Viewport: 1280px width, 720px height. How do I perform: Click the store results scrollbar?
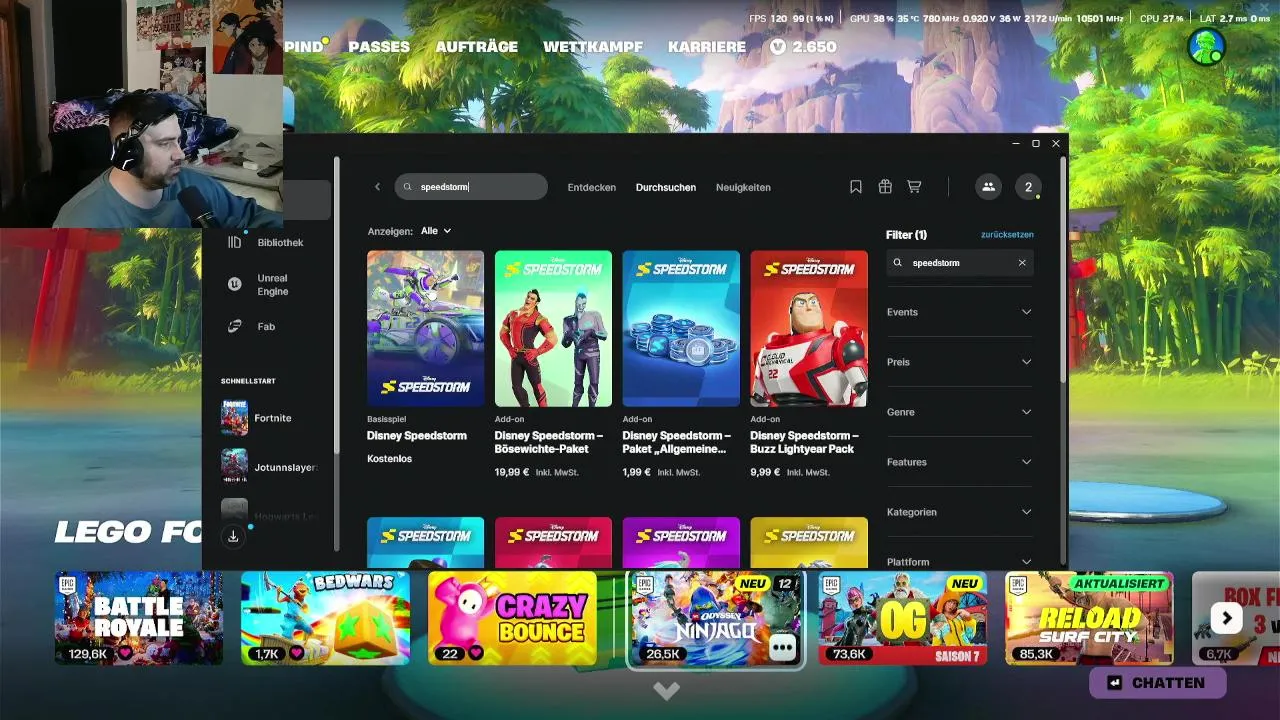[x=1062, y=270]
